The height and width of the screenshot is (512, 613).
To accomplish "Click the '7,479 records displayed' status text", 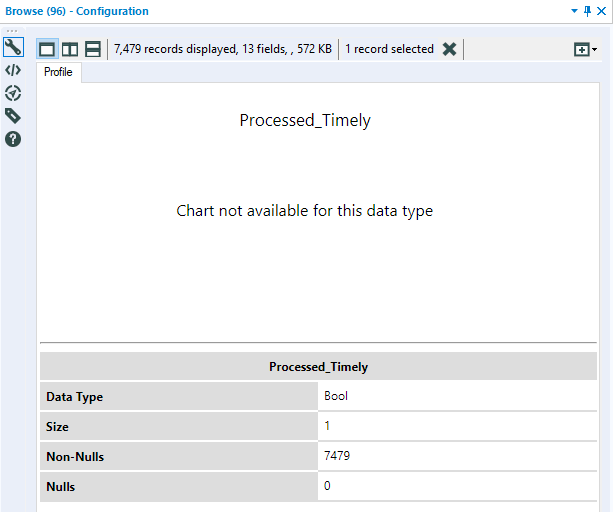I will point(223,49).
